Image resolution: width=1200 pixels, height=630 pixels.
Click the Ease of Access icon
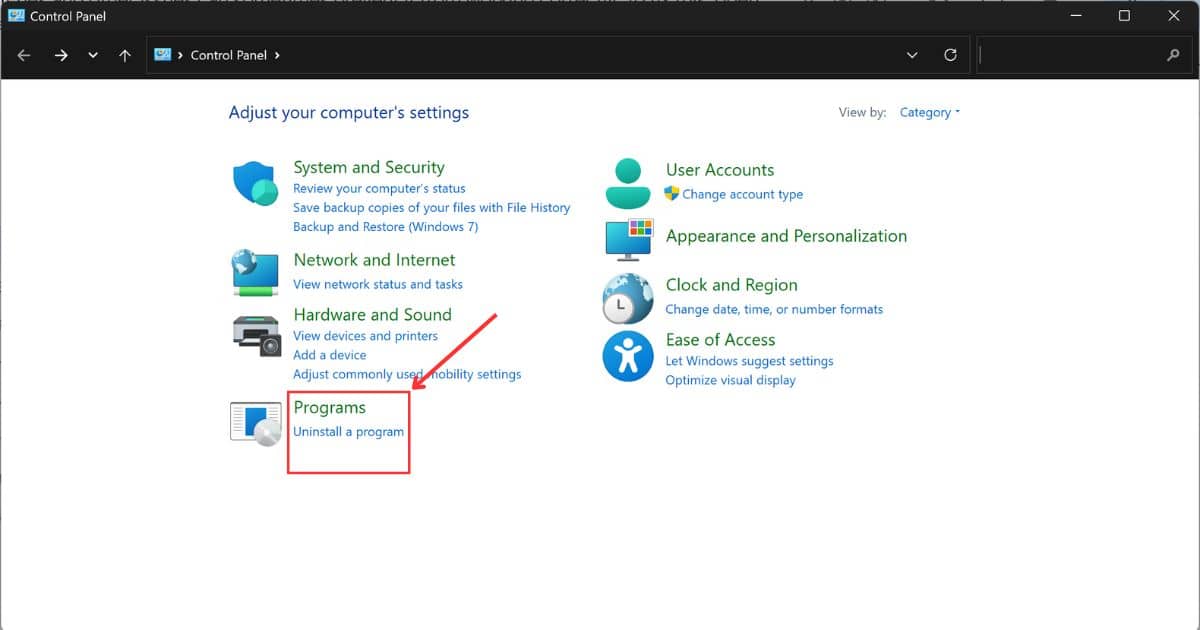click(x=628, y=356)
